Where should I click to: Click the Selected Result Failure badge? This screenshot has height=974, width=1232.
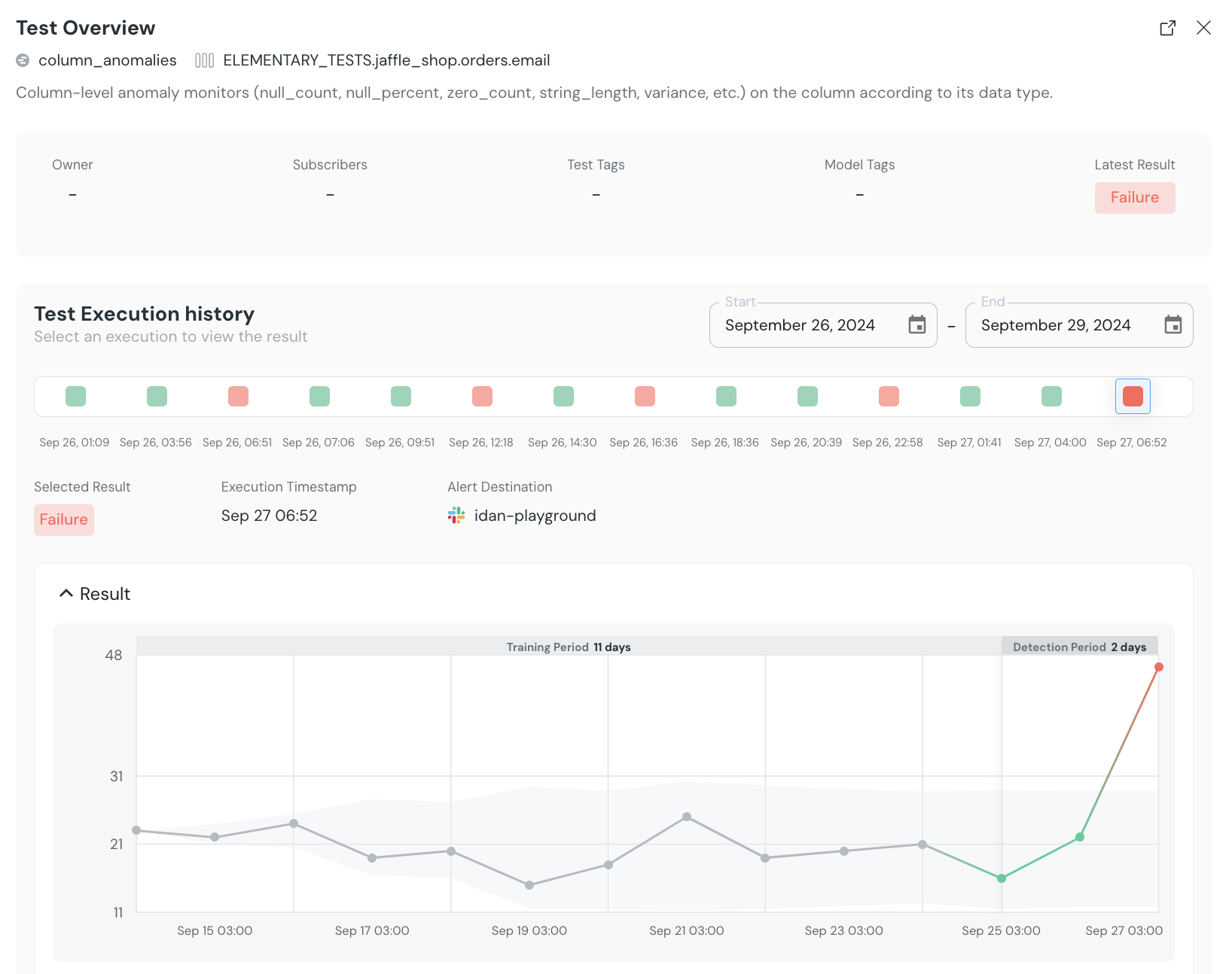pos(64,519)
